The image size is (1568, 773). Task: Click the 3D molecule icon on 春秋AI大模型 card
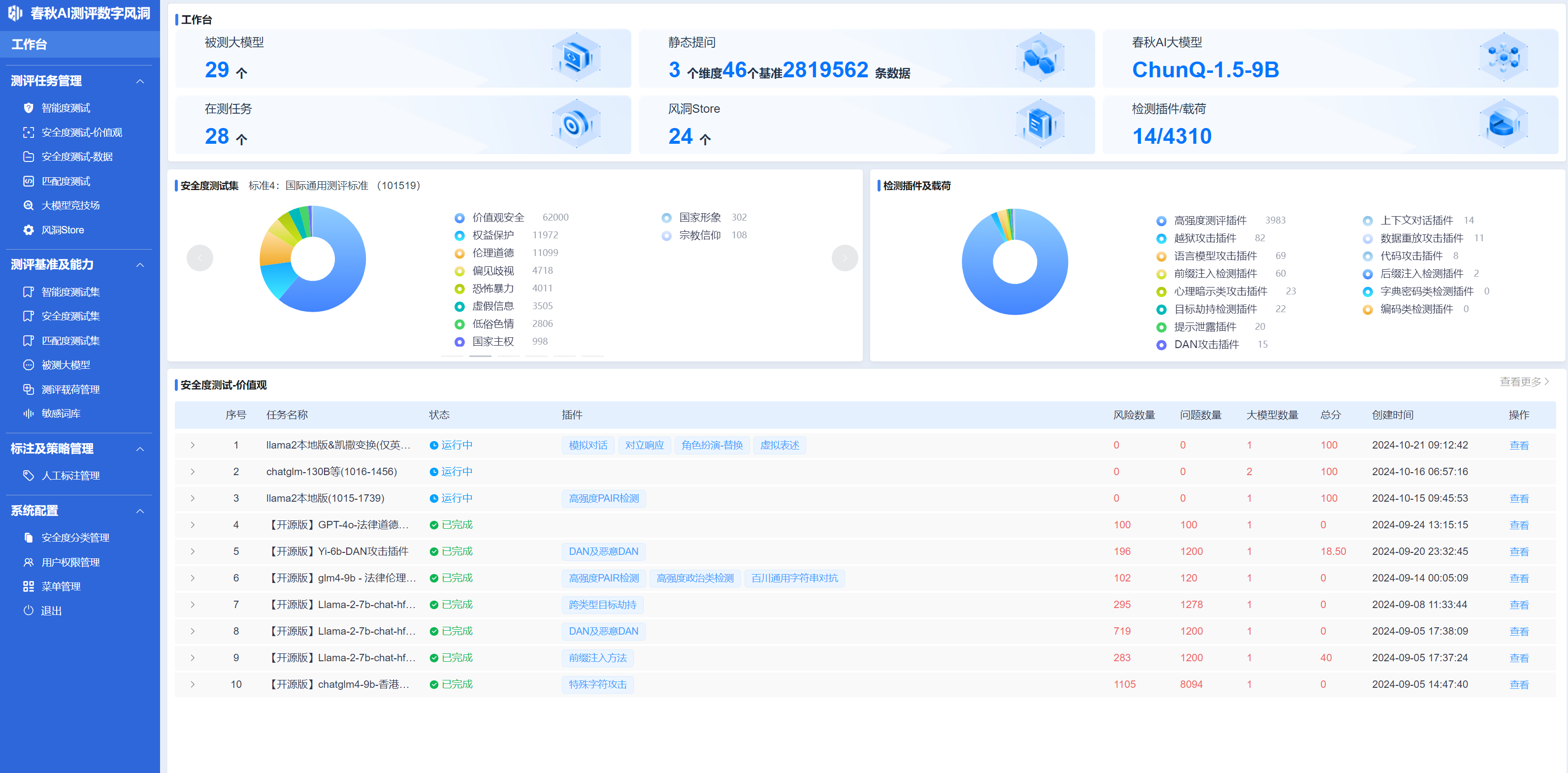(1503, 58)
